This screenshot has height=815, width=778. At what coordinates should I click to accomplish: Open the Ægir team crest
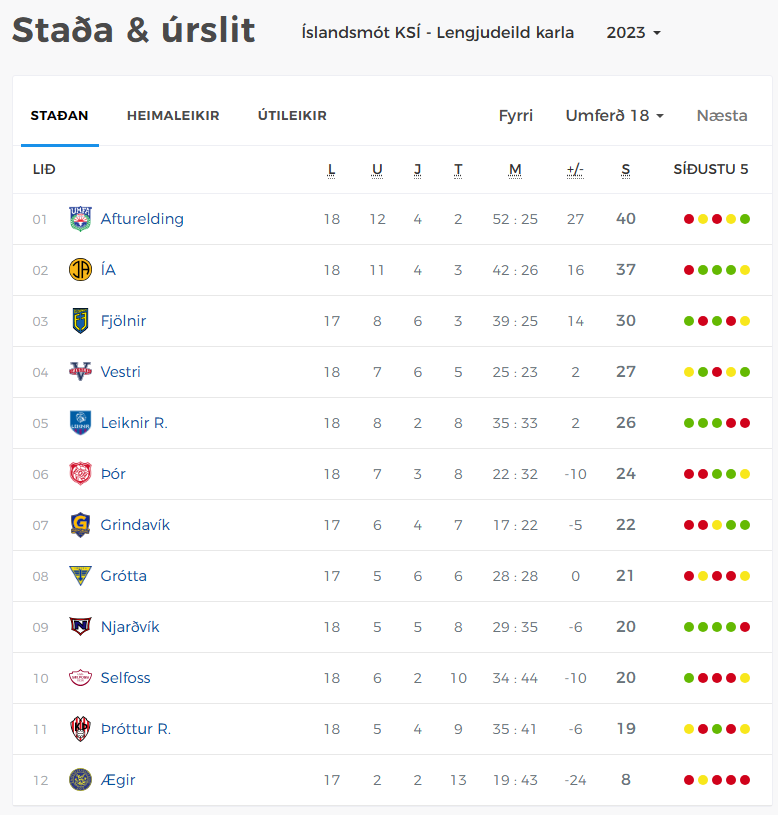coord(80,780)
